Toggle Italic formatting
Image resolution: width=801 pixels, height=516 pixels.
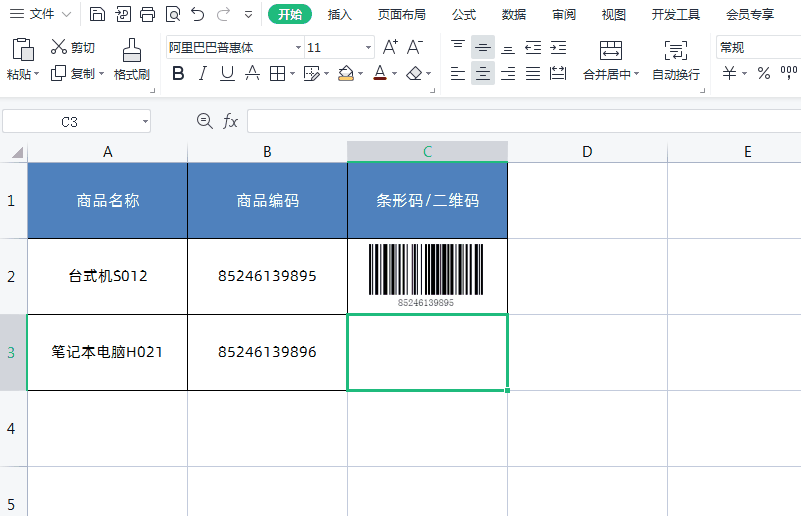(203, 74)
